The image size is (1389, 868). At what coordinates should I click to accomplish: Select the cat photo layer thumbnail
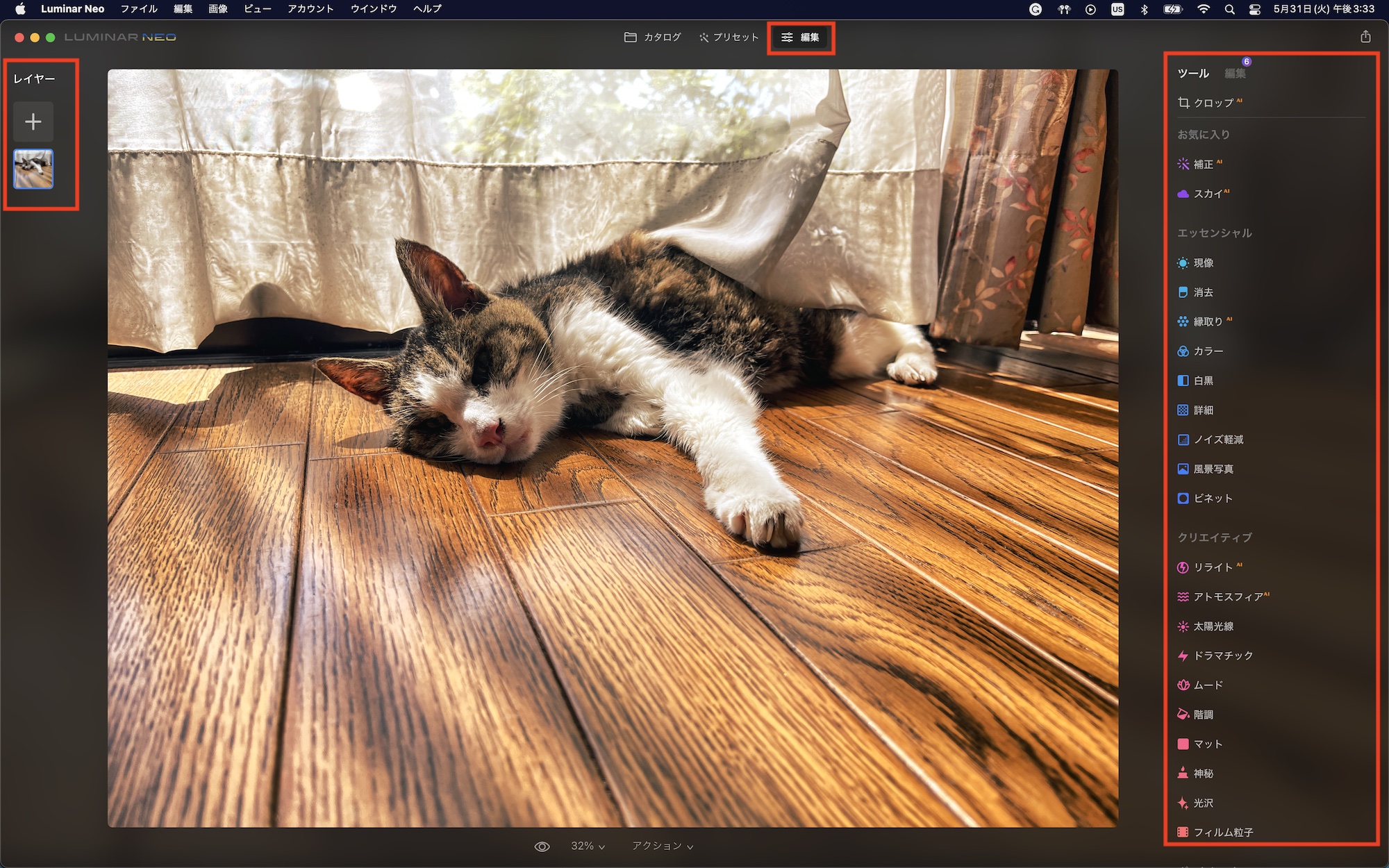click(33, 169)
